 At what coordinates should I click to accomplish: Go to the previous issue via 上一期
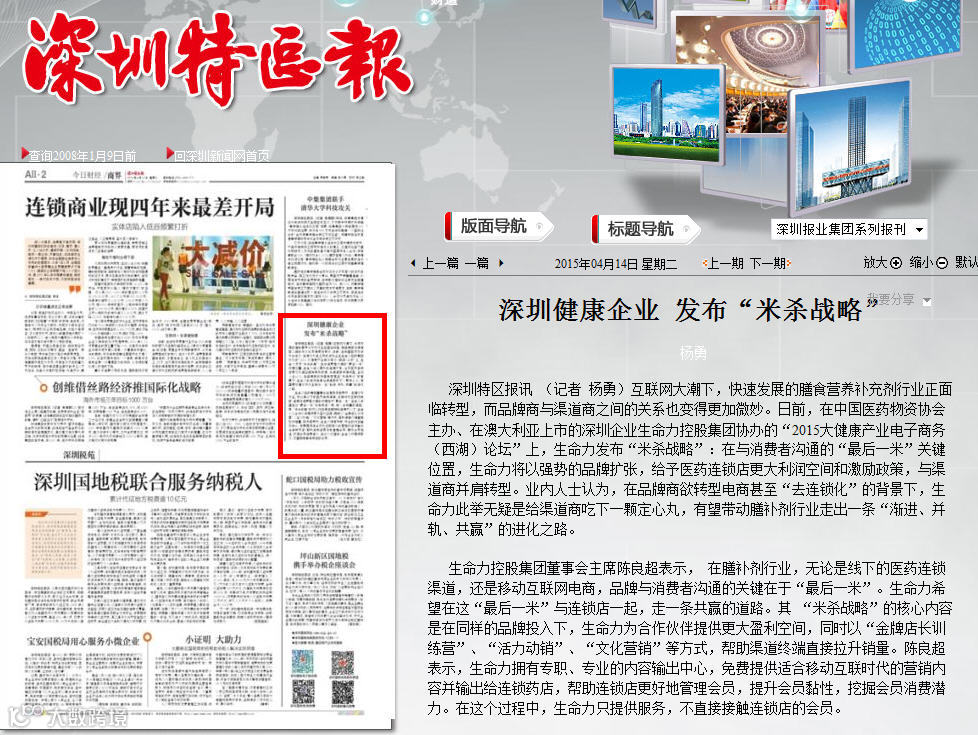726,263
